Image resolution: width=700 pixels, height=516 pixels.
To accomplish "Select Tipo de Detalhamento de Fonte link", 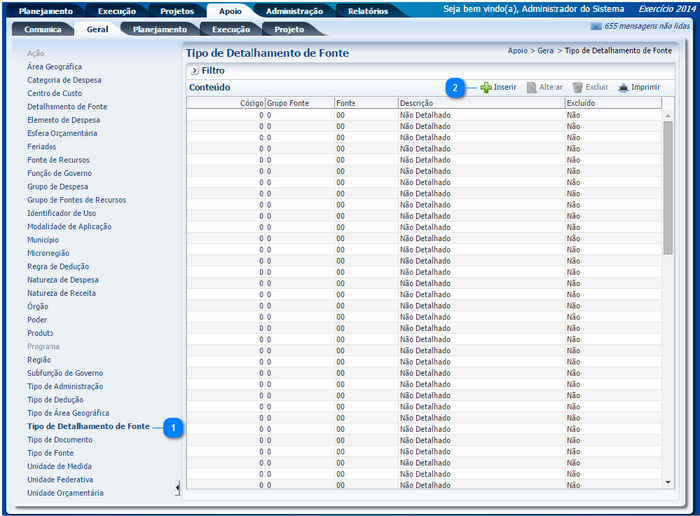I will [88, 427].
